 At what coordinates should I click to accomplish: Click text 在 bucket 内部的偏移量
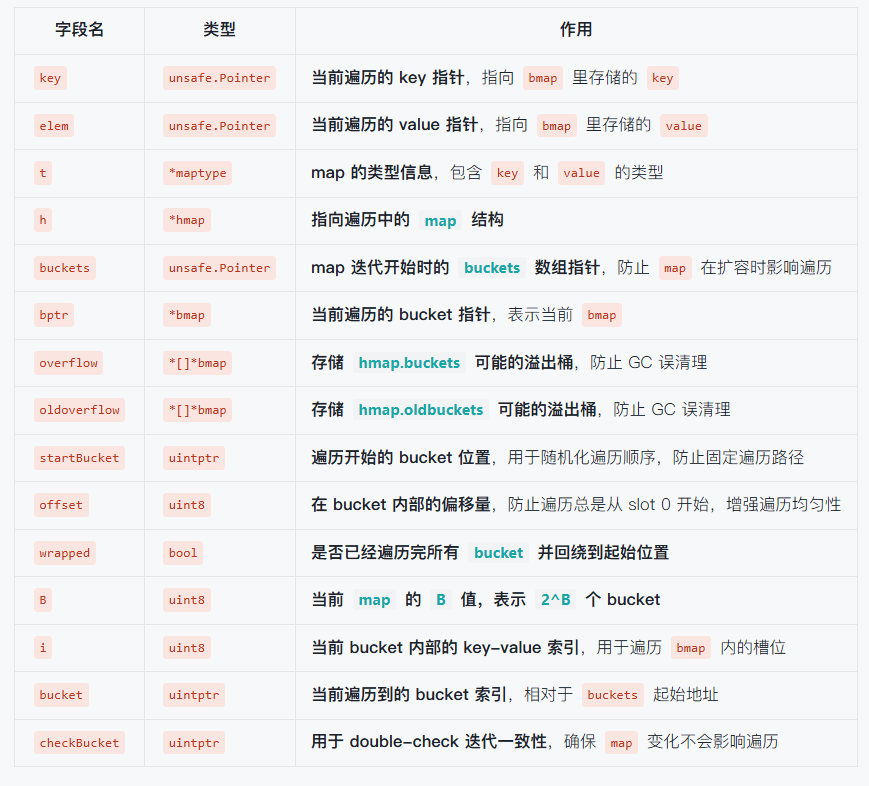pyautogui.click(x=401, y=505)
